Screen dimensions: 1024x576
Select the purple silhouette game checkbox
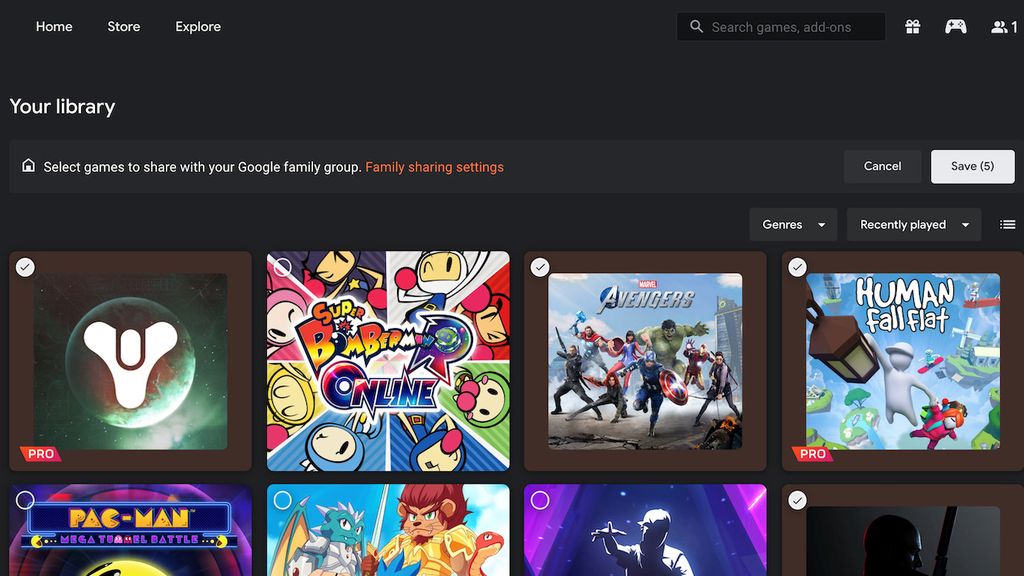pyautogui.click(x=540, y=500)
